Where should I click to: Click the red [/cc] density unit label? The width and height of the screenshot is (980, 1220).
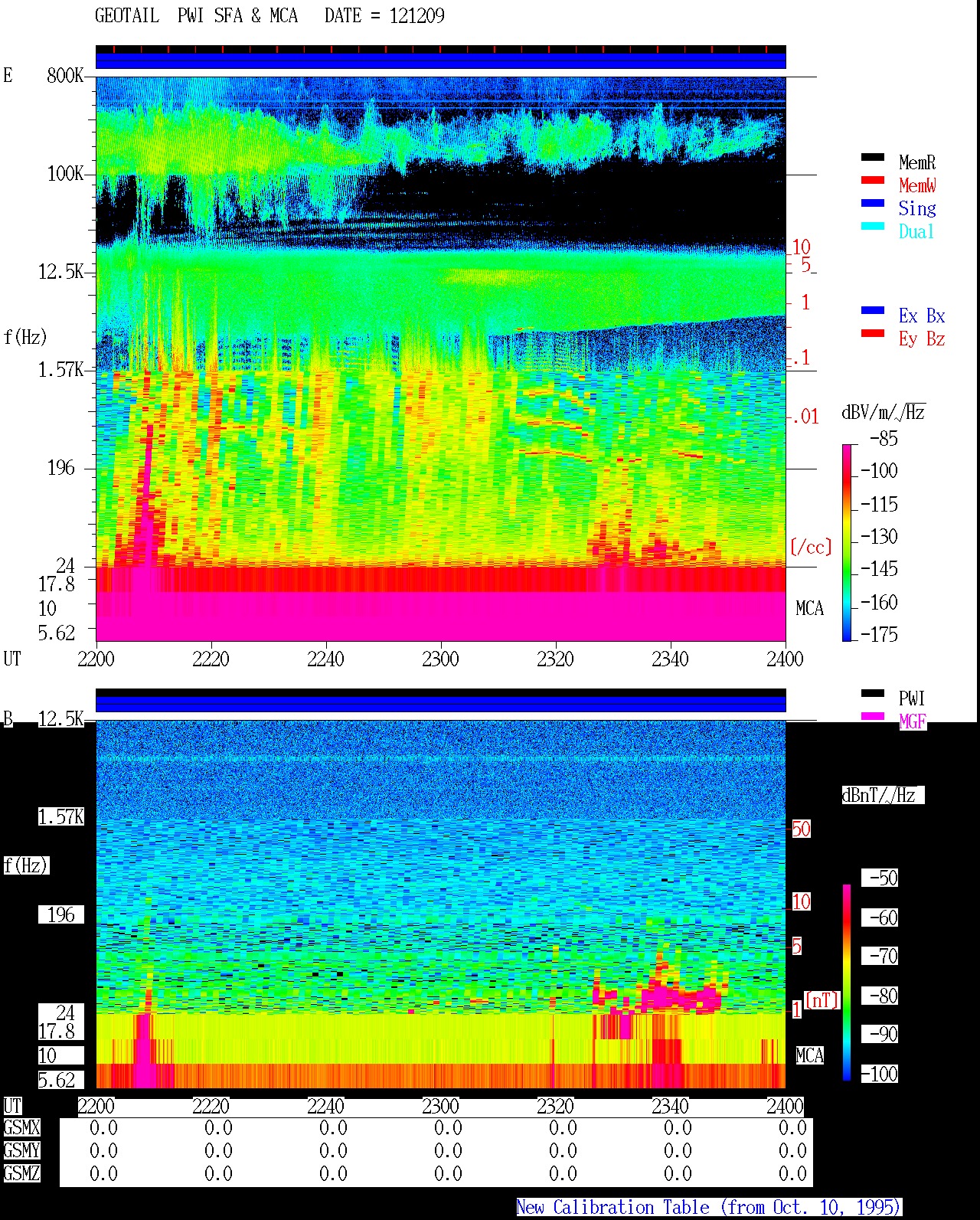tap(811, 547)
